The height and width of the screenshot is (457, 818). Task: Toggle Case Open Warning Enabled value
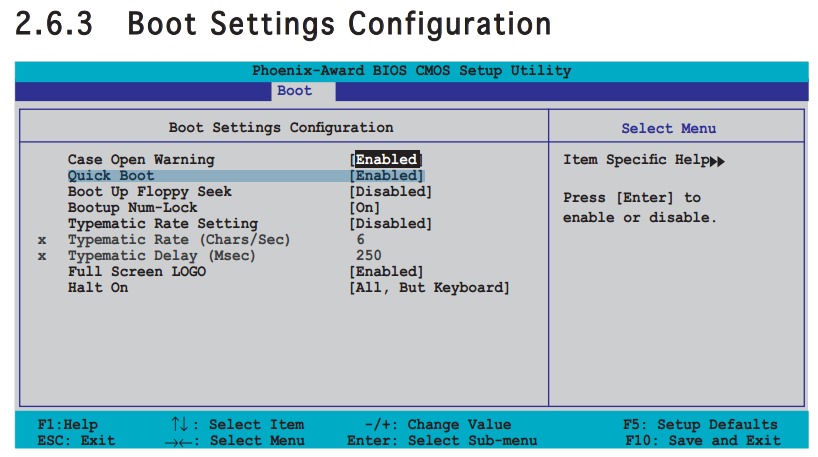pos(386,160)
